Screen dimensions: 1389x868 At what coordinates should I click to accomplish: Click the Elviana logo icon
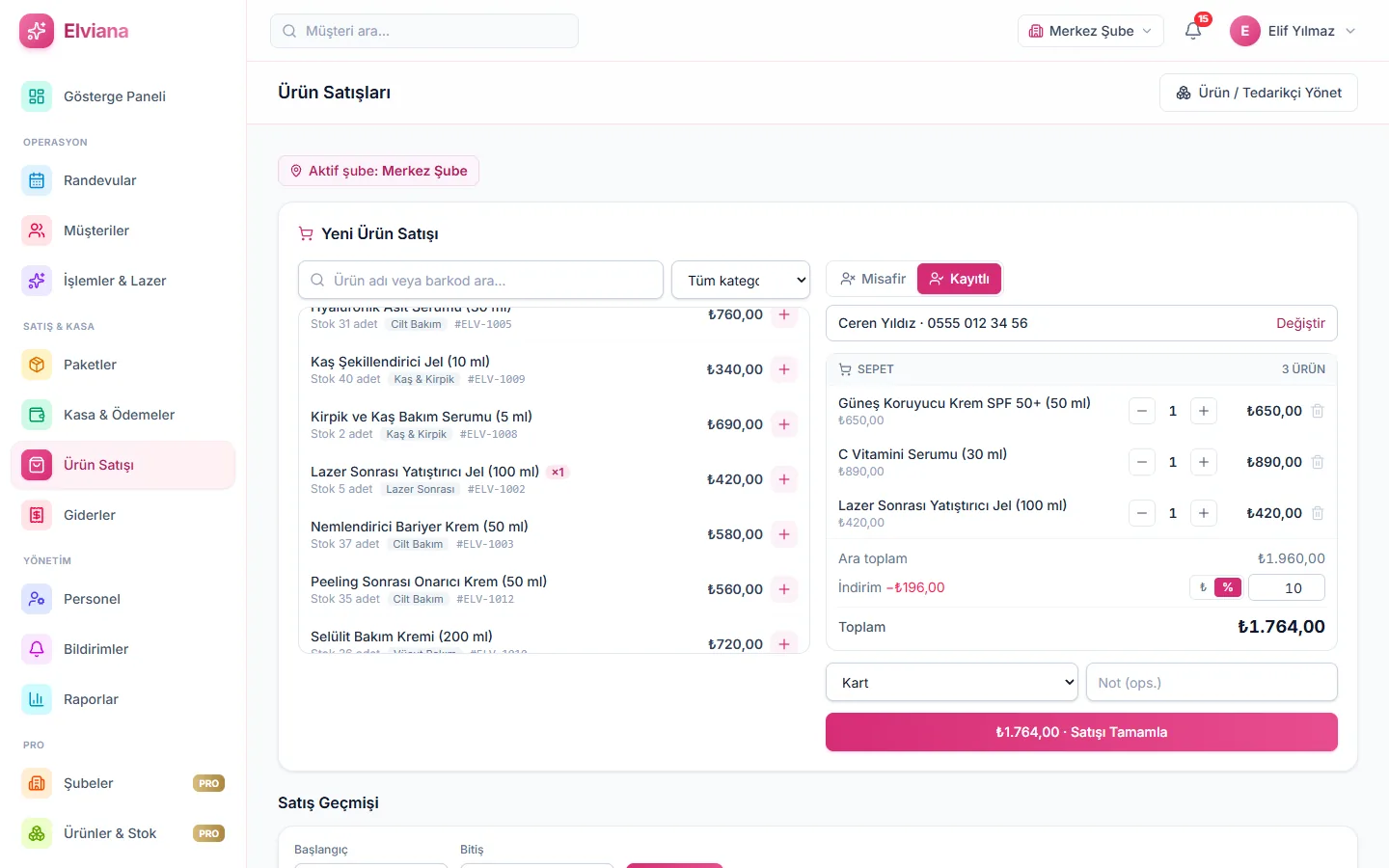pos(37,31)
